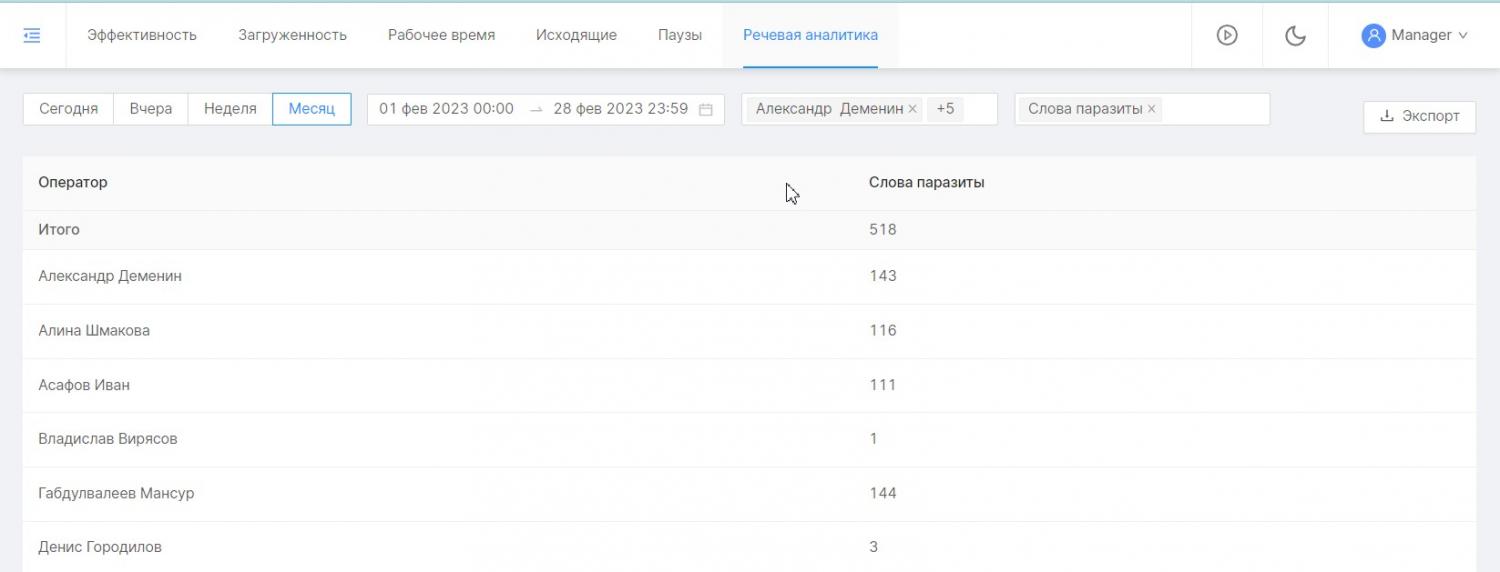
Task: Select the Сегодня period option
Action: tap(69, 109)
